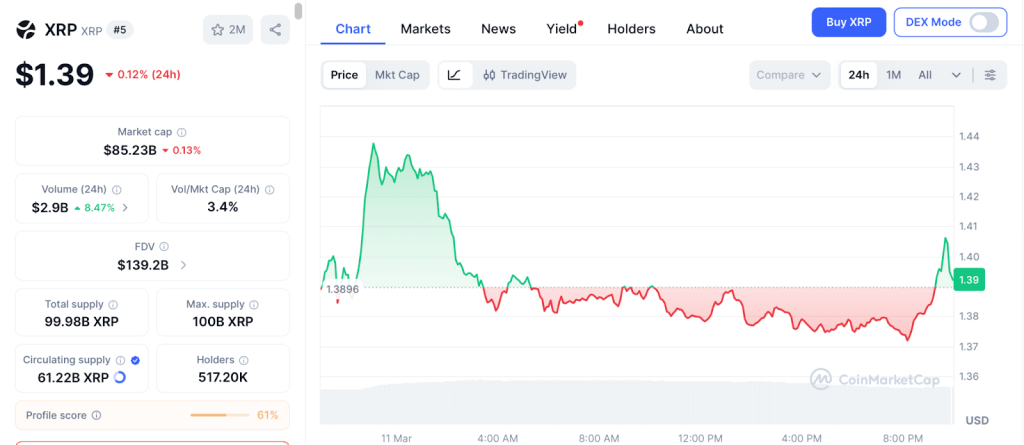Select the line chart icon

[454, 75]
